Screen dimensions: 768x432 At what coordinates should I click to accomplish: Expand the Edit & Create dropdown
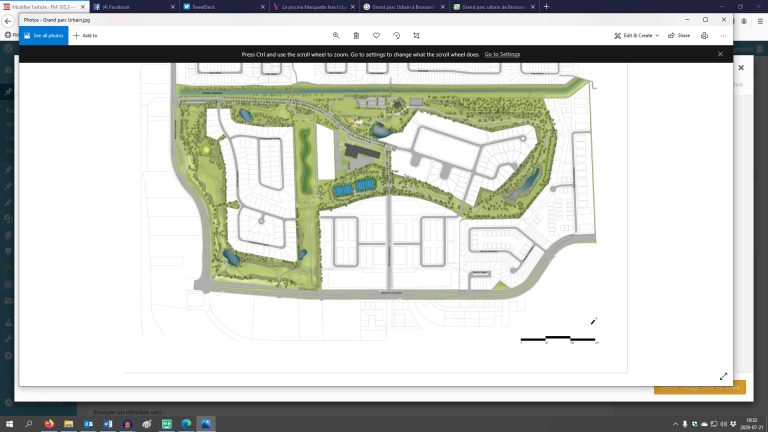point(636,35)
